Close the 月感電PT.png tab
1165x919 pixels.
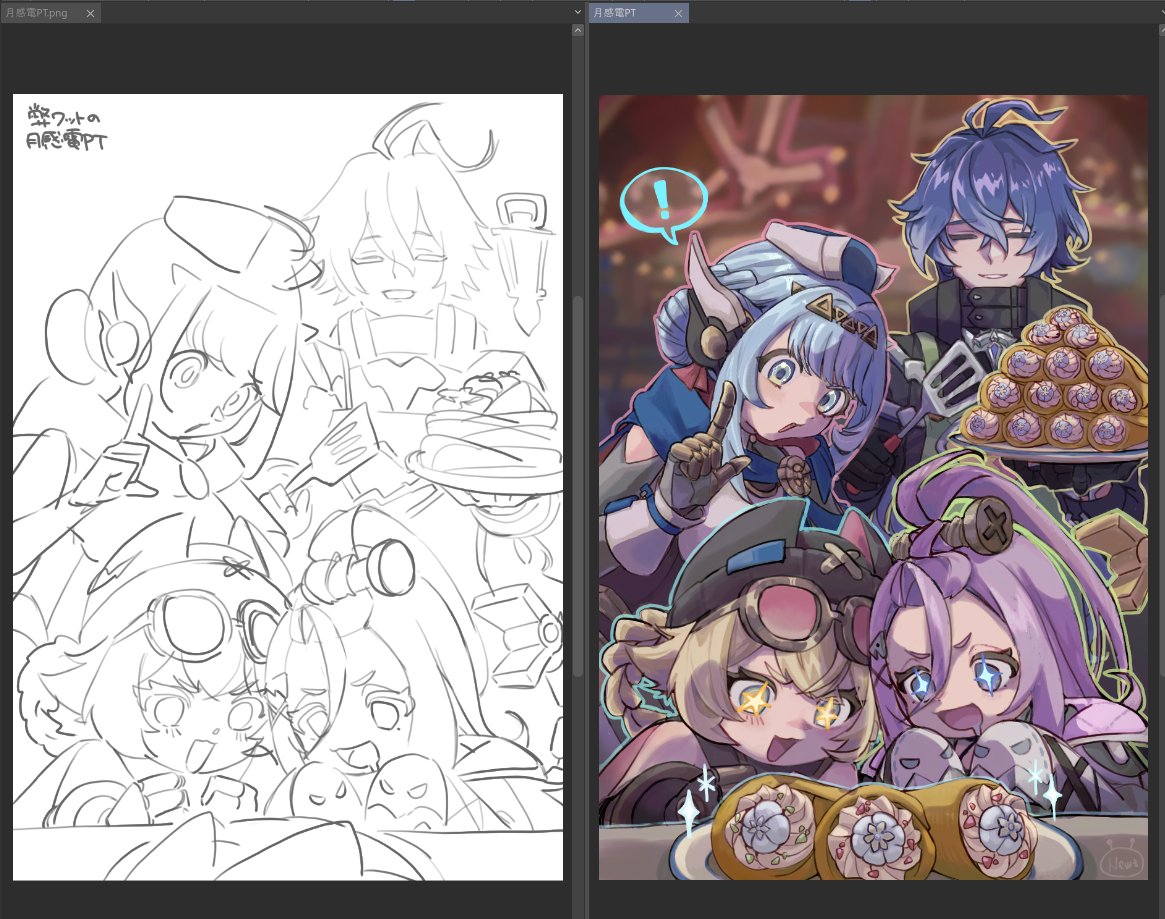[x=91, y=13]
